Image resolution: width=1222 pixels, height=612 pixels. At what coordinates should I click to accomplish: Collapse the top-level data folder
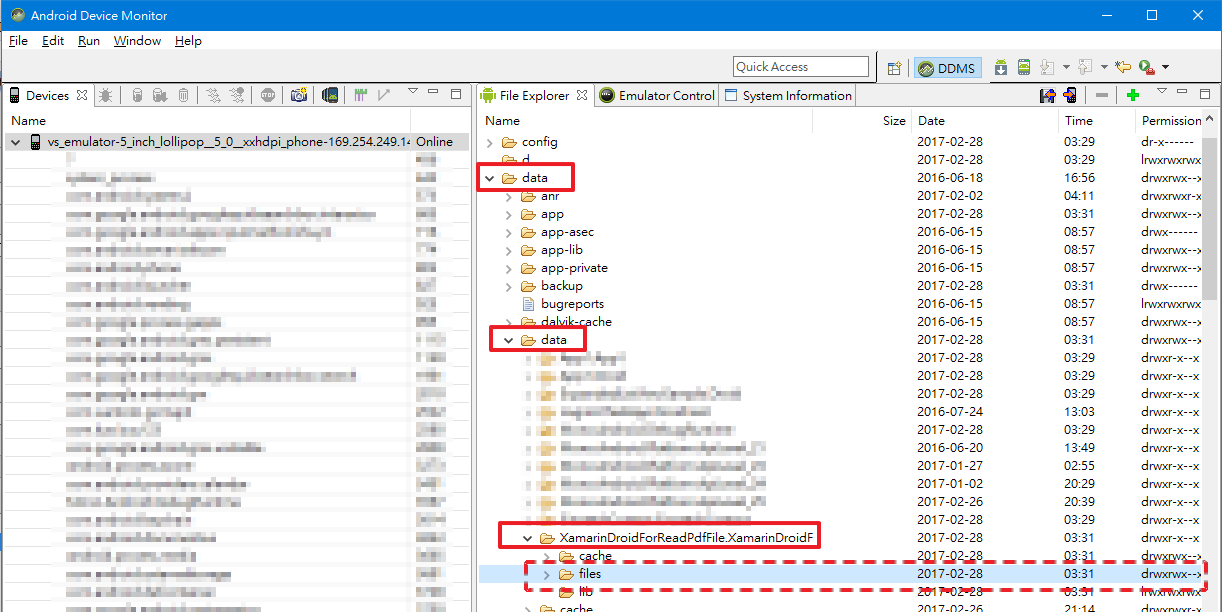[490, 178]
